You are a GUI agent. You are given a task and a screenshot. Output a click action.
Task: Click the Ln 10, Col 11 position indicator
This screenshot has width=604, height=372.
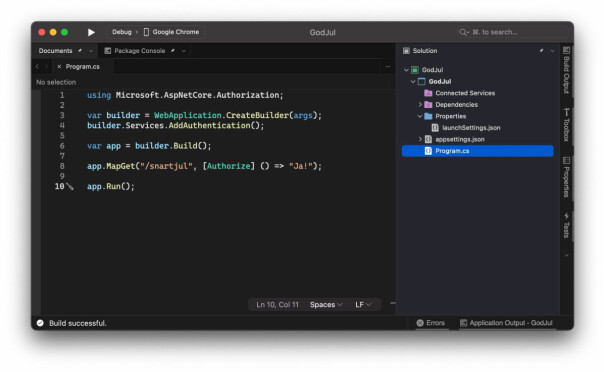[x=277, y=305]
